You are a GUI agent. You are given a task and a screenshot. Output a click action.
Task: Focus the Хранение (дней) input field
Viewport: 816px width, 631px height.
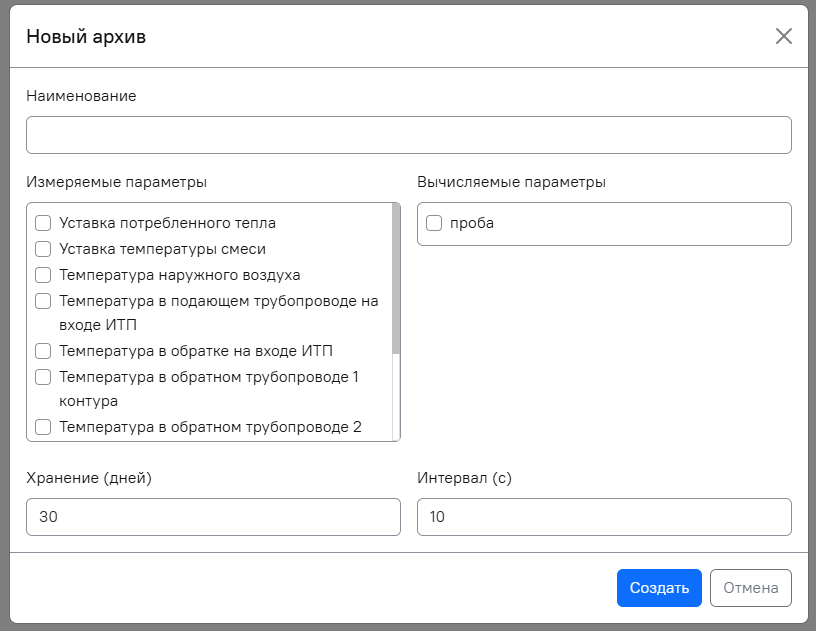tap(213, 517)
